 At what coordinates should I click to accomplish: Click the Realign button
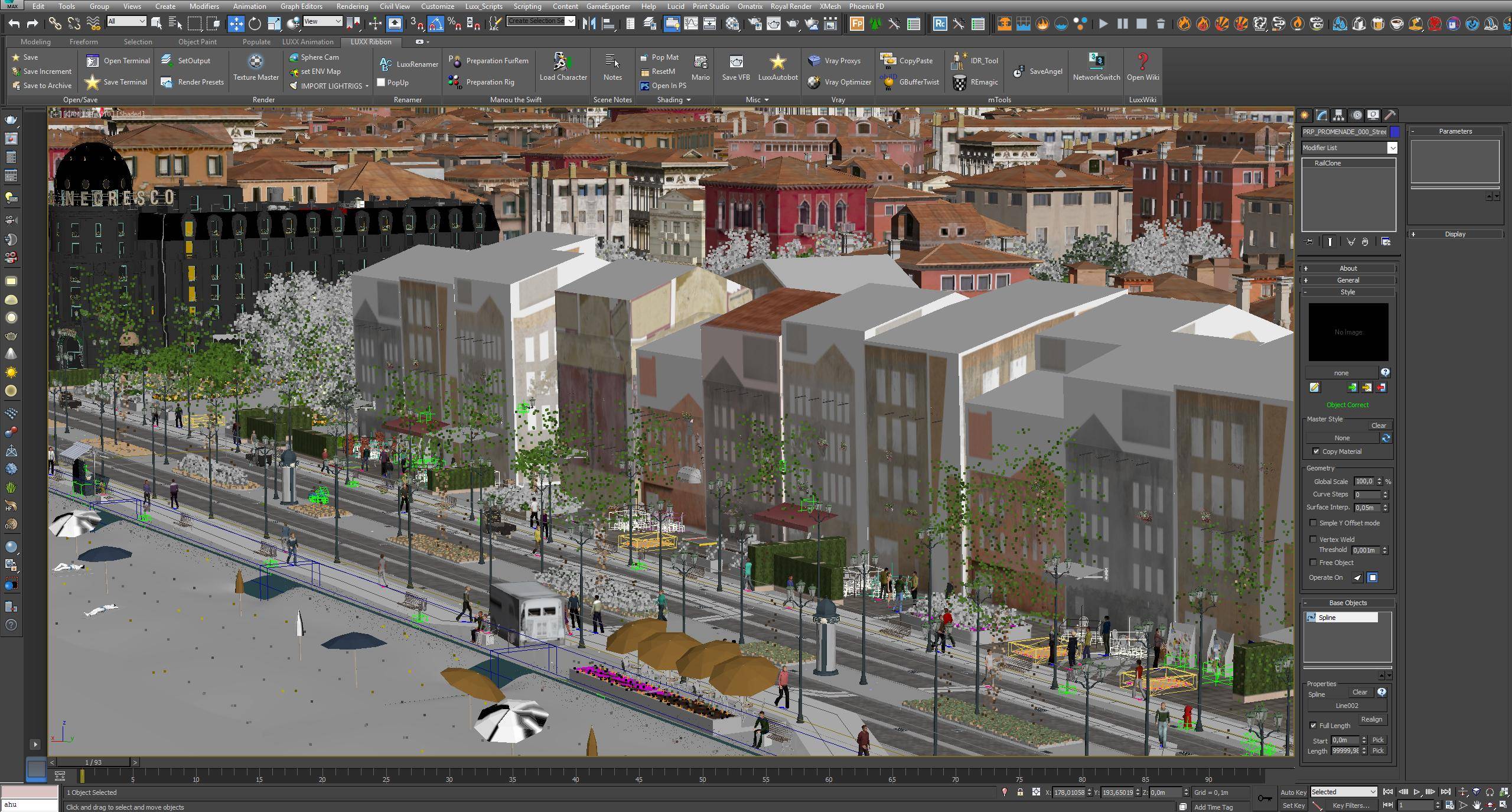coord(1371,719)
